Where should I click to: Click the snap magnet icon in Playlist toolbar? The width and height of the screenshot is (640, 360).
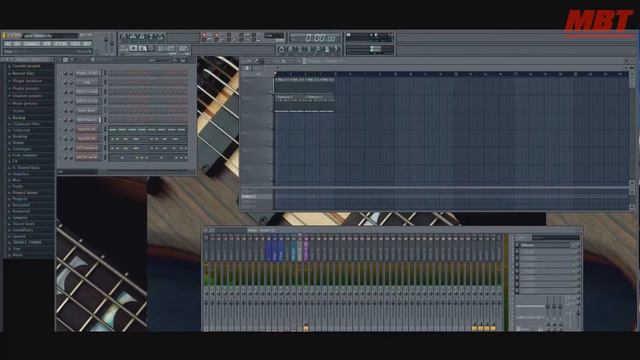(249, 61)
